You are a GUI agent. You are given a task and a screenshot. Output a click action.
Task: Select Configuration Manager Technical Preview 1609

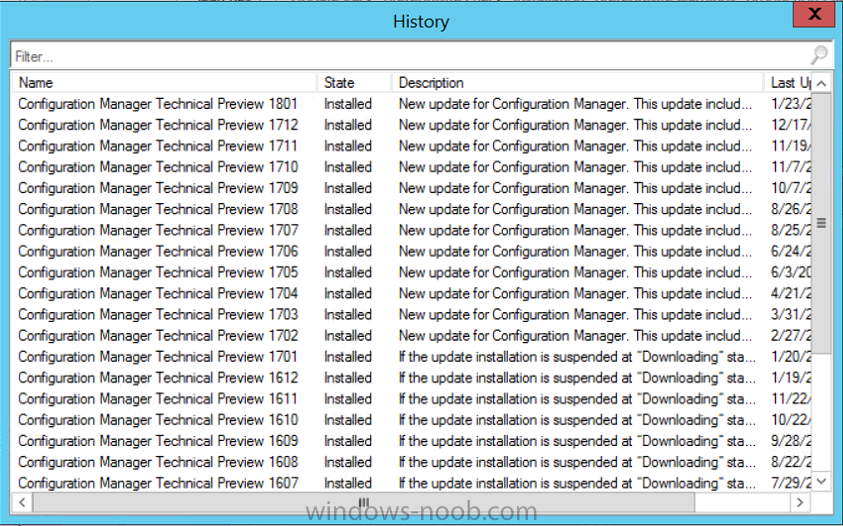[x=158, y=441]
